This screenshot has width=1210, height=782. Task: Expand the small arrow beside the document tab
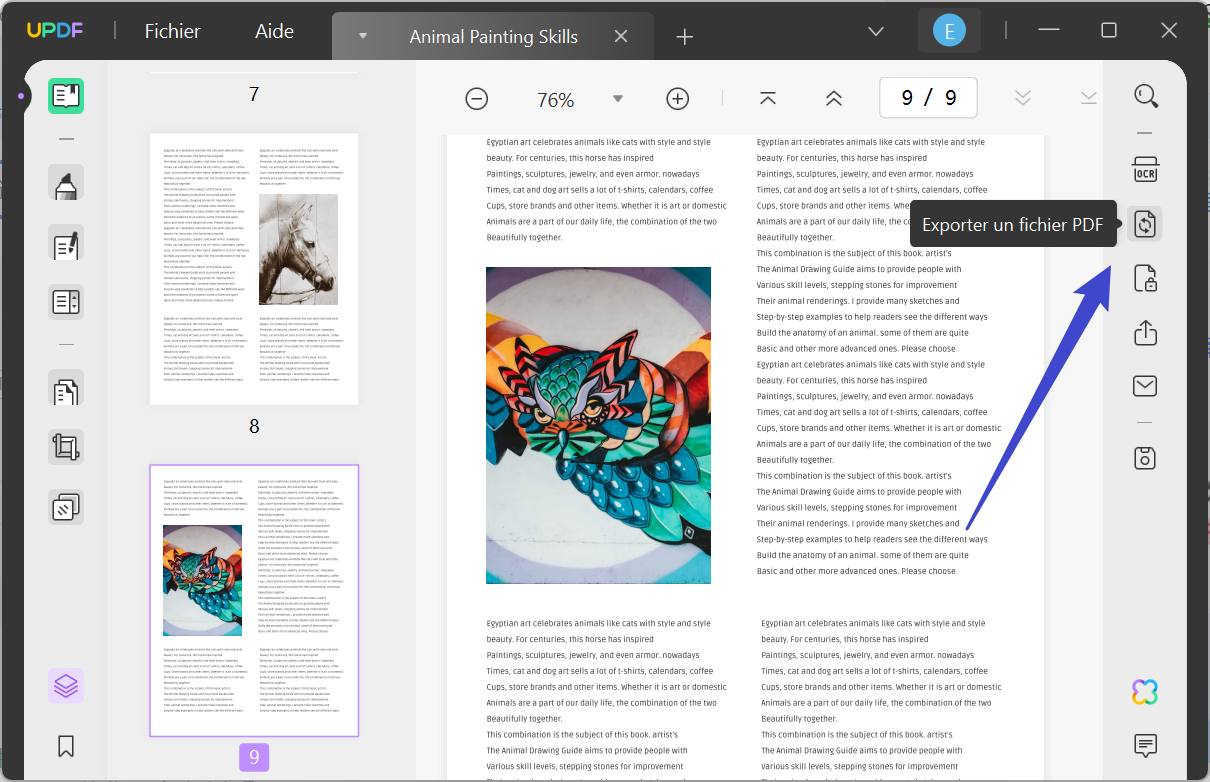(362, 36)
